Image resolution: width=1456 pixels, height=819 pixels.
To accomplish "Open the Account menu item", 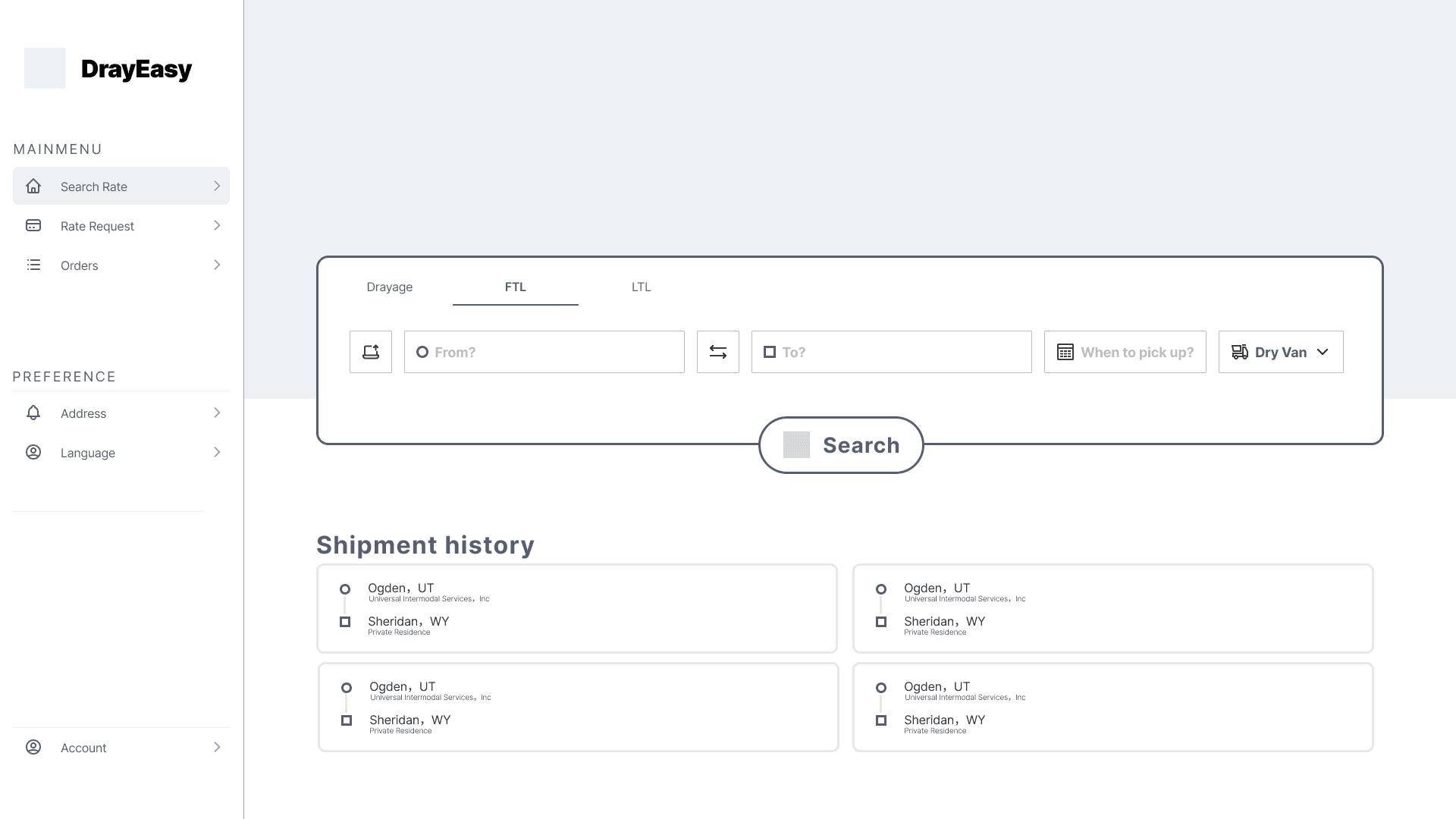I will pyautogui.click(x=83, y=748).
